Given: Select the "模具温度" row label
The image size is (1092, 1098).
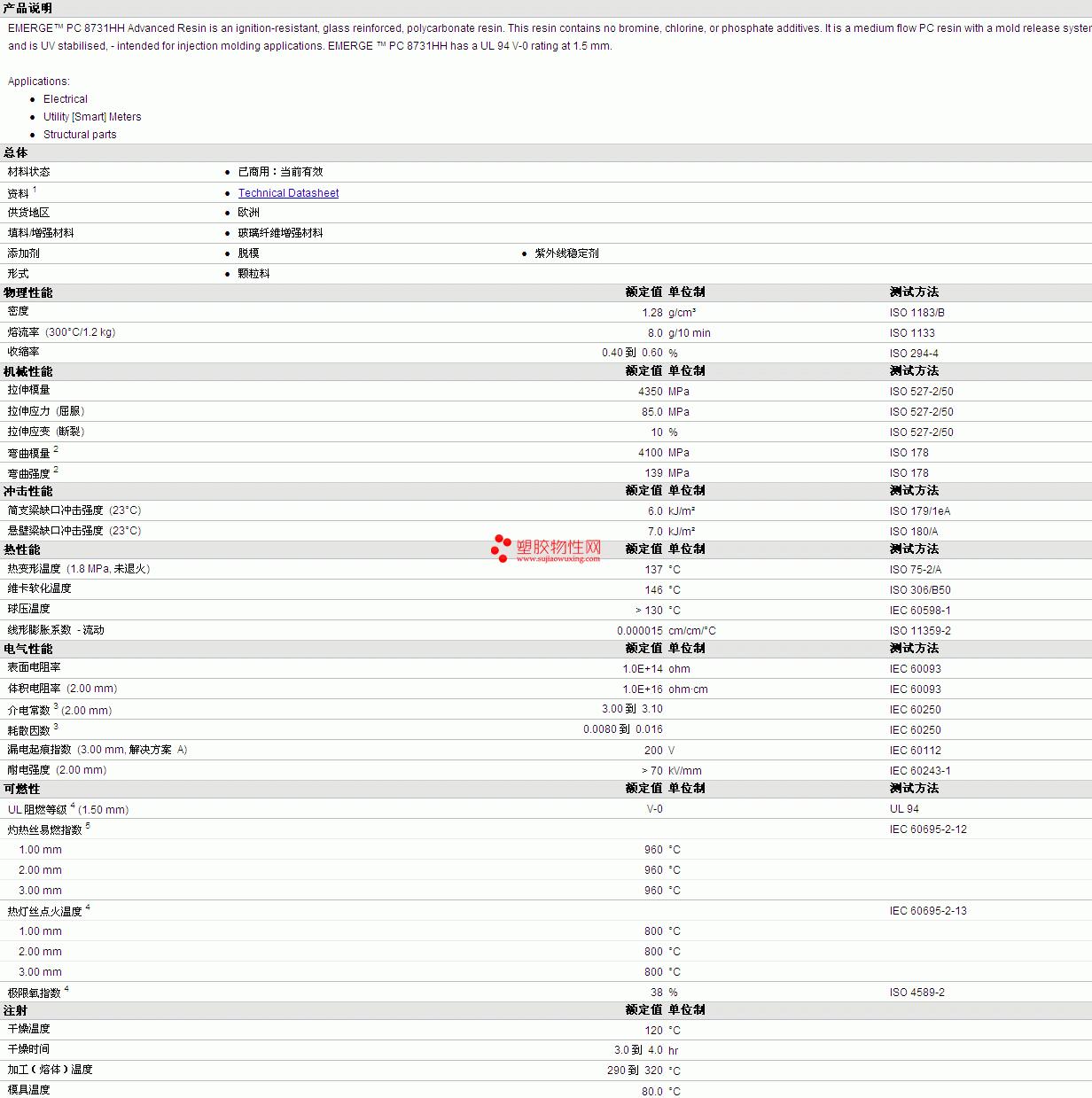Looking at the screenshot, I should point(29,1090).
